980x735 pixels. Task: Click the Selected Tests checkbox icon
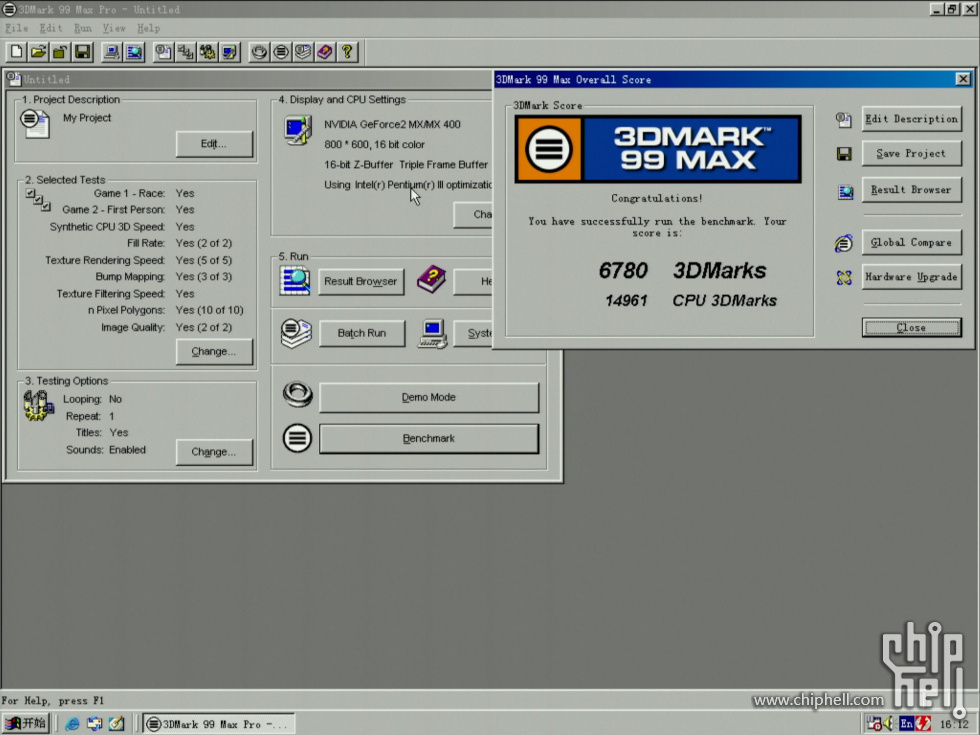click(38, 199)
